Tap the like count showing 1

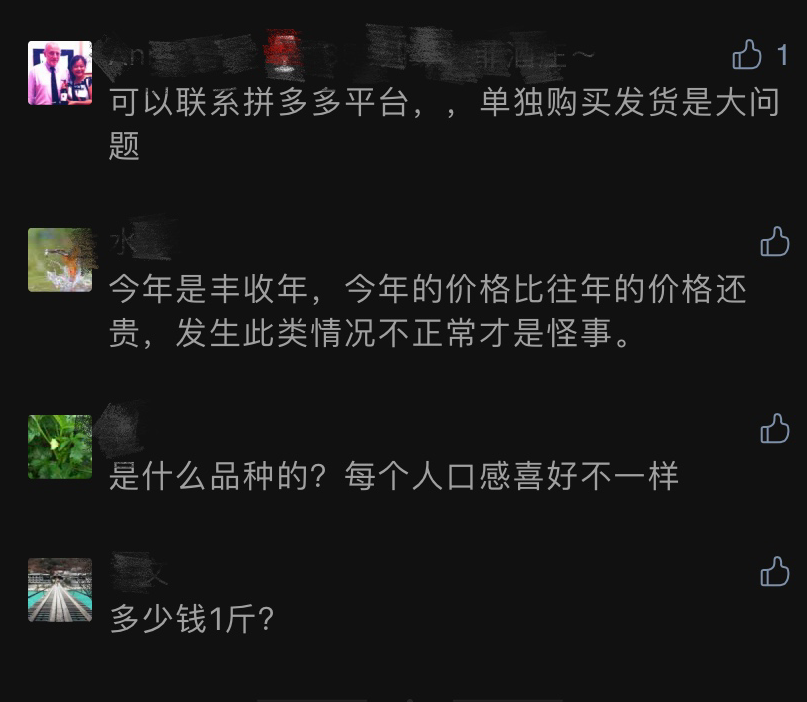(782, 55)
